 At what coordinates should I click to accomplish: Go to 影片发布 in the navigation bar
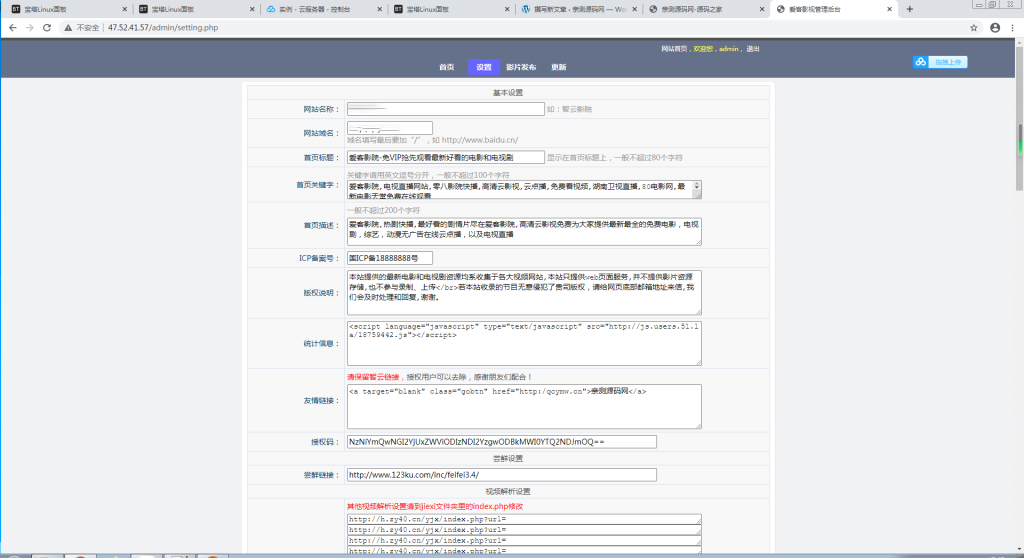pos(521,67)
